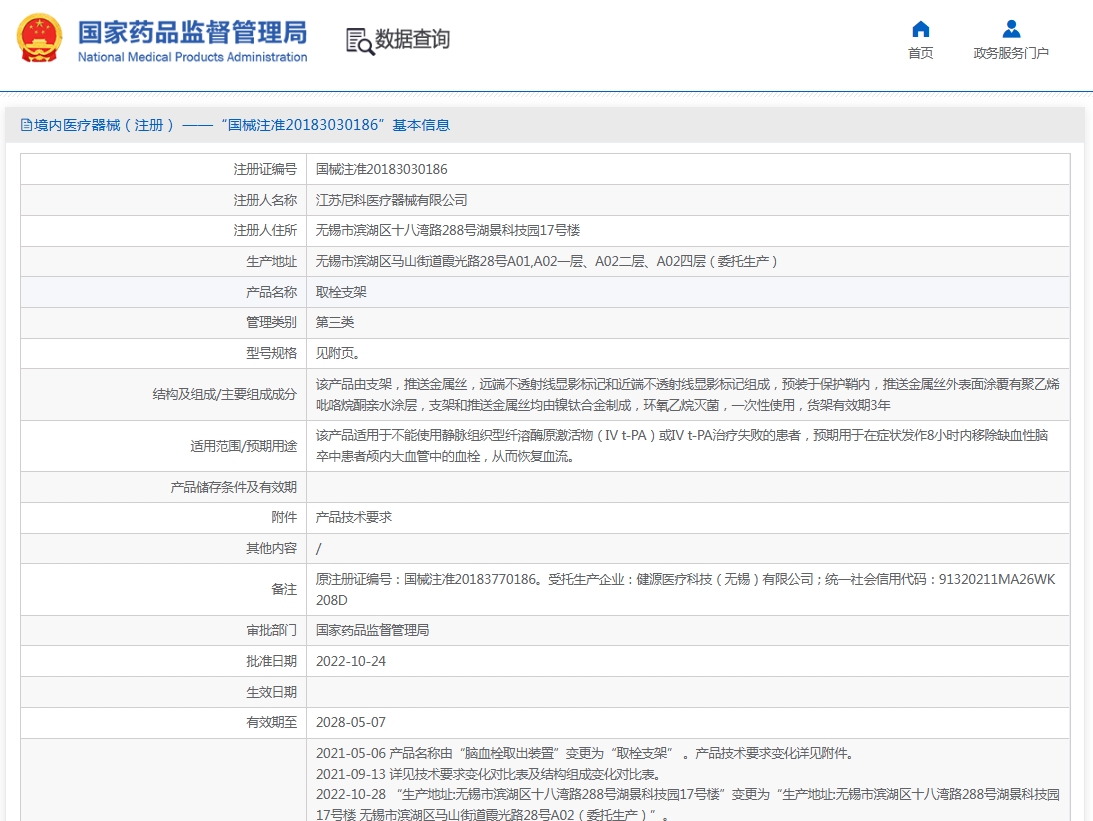The image size is (1093, 821).
Task: Select the 国械注准20183030186 value in the table
Action: [381, 169]
